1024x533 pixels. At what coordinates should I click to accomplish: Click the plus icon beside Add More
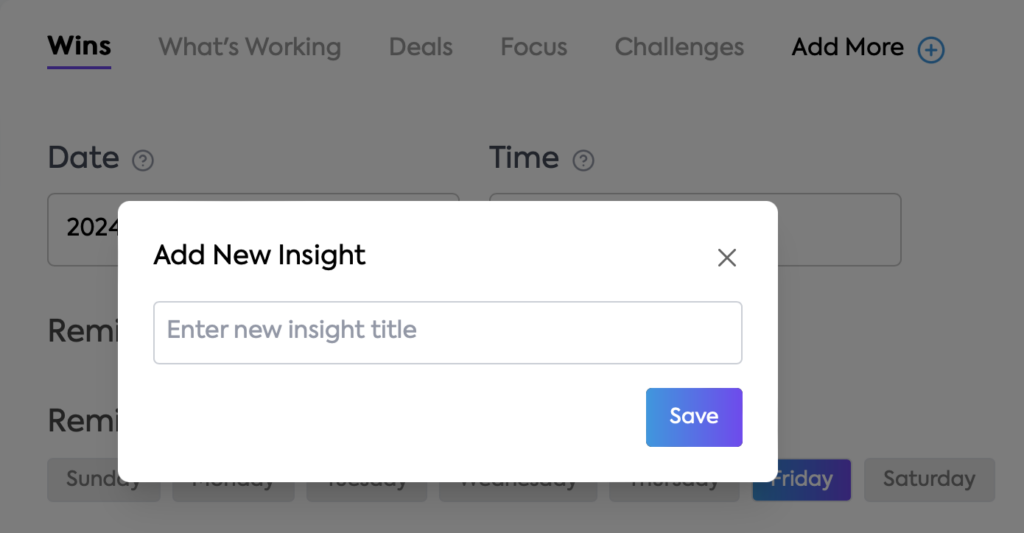[x=931, y=50]
